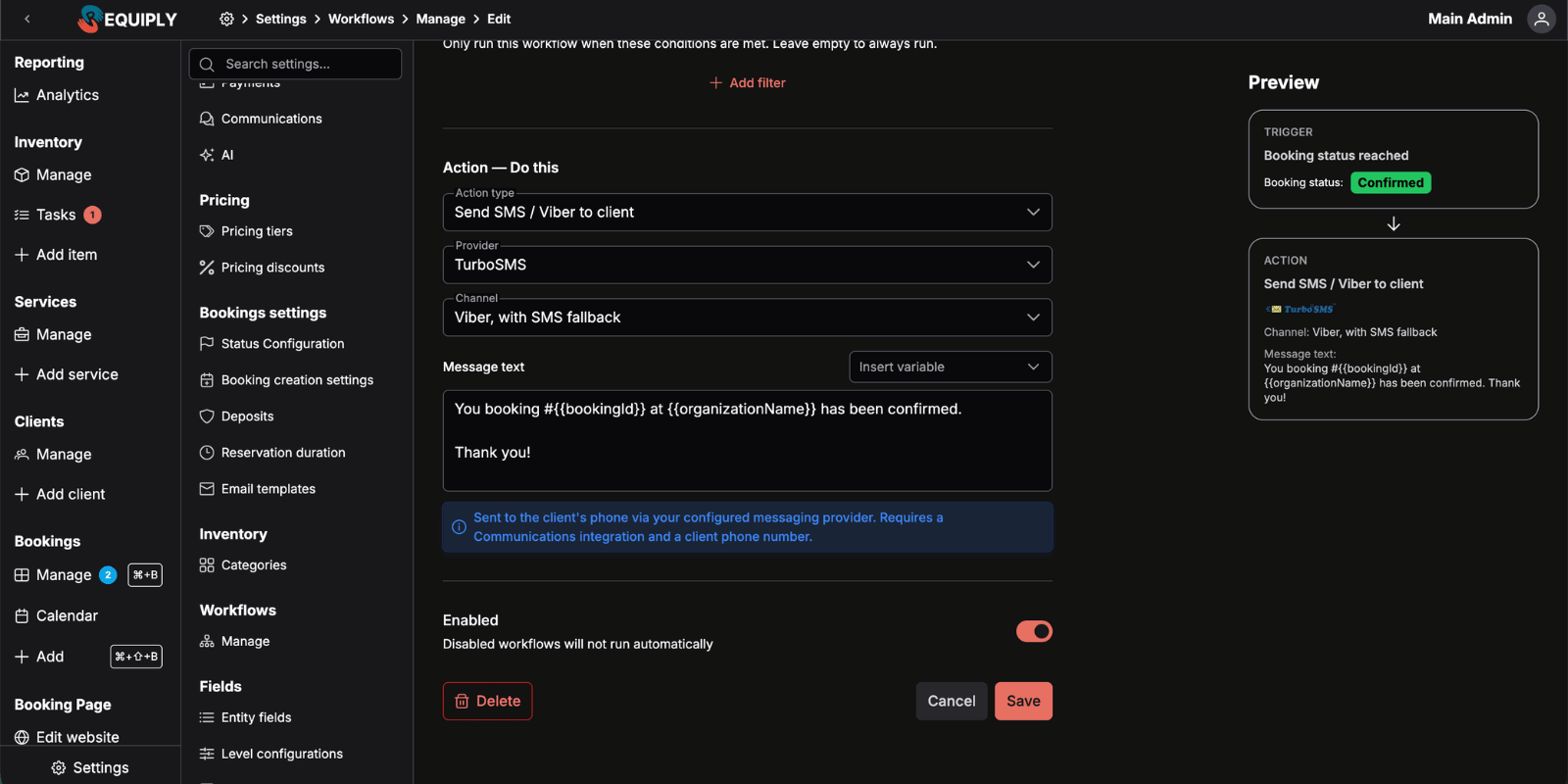Open Communications settings
Image resolution: width=1568 pixels, height=784 pixels.
coord(261,119)
